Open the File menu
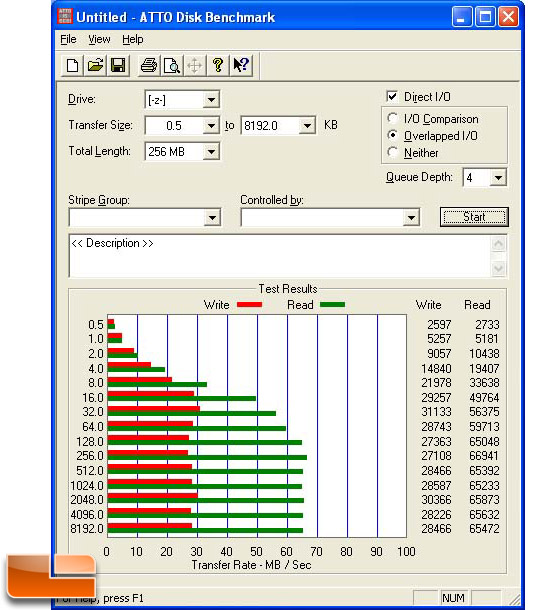 (68, 40)
